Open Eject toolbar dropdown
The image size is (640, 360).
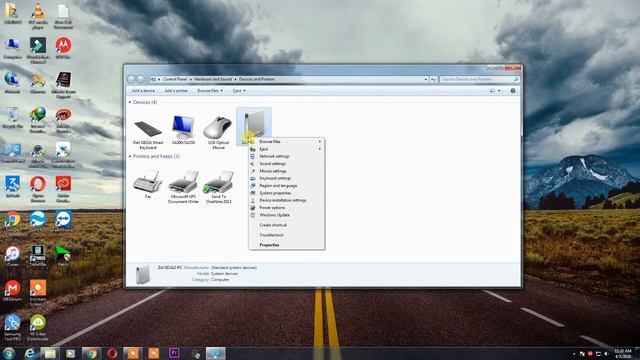click(239, 91)
